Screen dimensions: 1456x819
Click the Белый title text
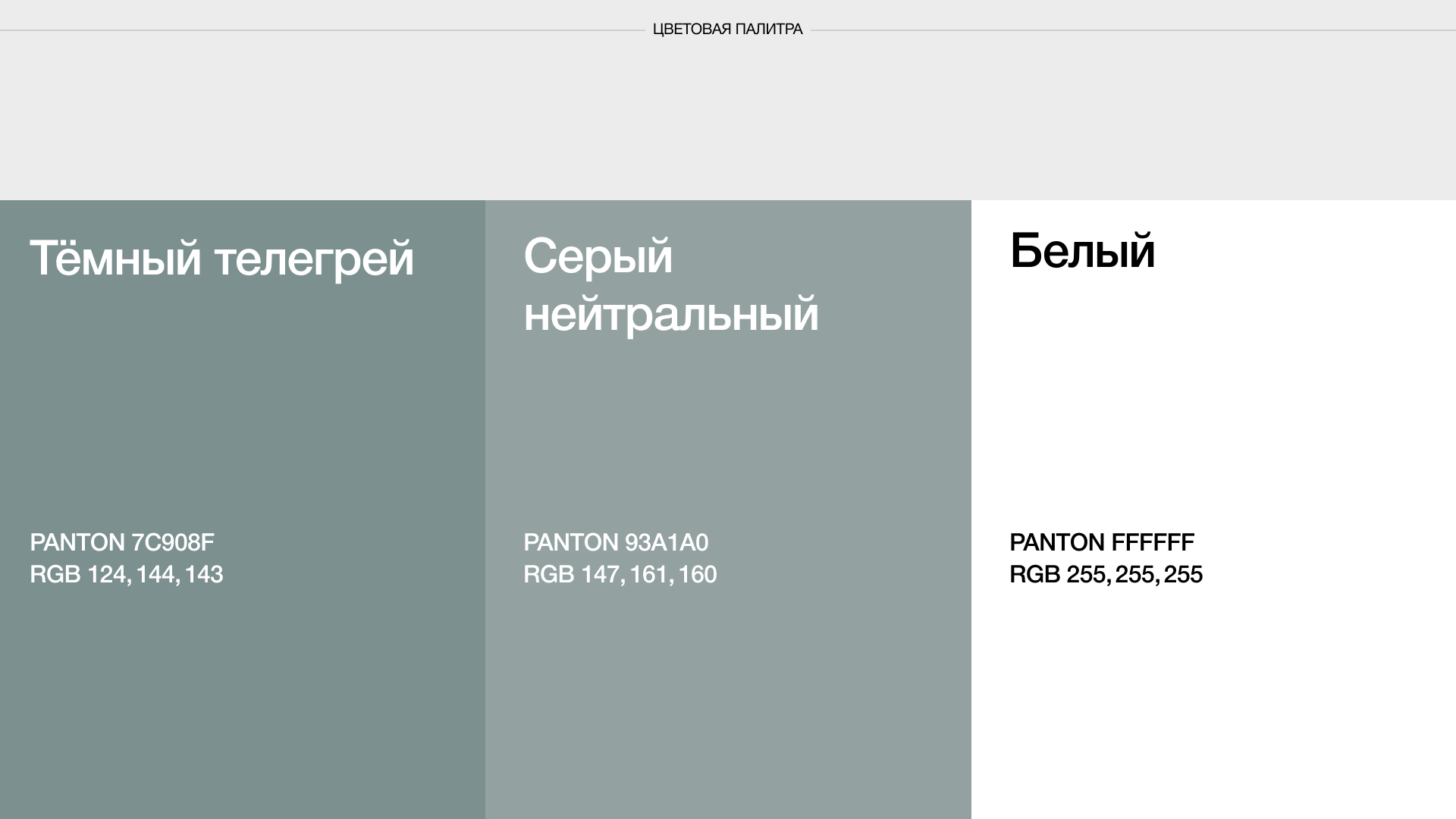[1081, 251]
